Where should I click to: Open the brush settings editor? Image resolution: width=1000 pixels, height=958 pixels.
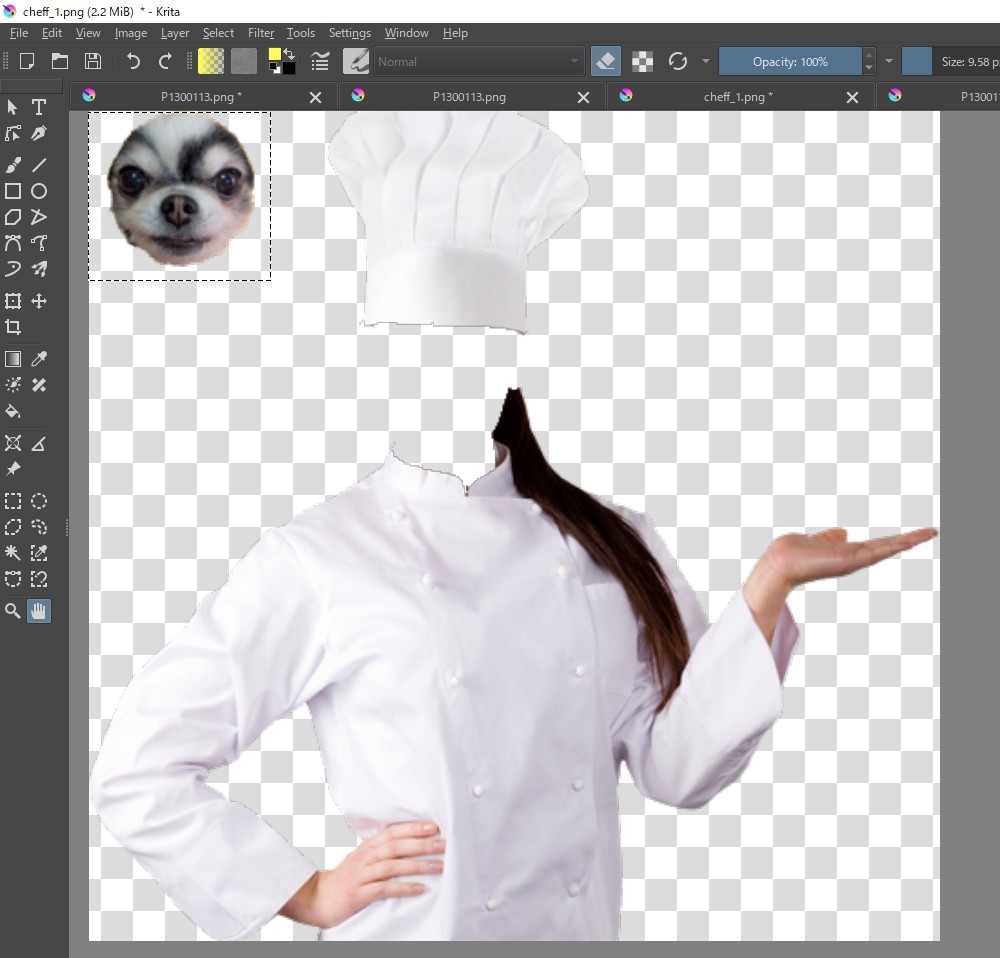(320, 61)
